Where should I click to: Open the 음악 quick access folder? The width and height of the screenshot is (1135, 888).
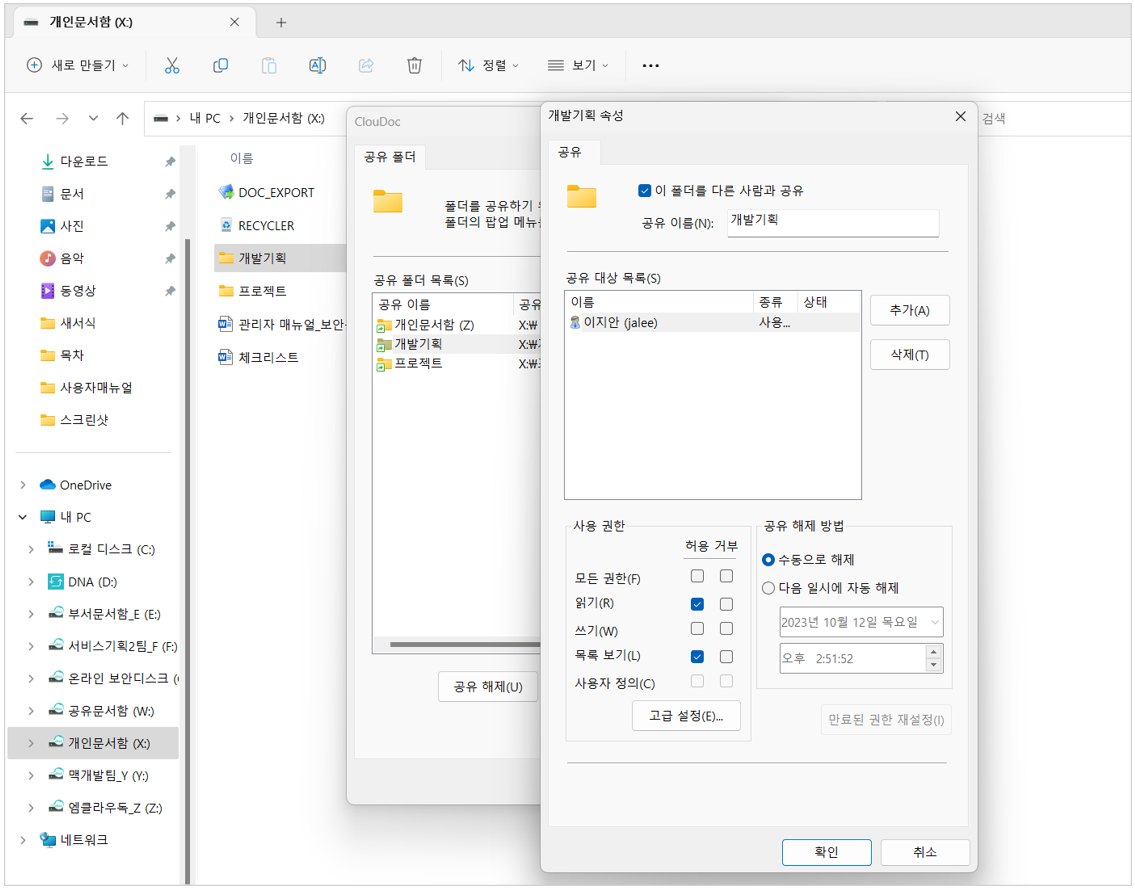coord(72,258)
